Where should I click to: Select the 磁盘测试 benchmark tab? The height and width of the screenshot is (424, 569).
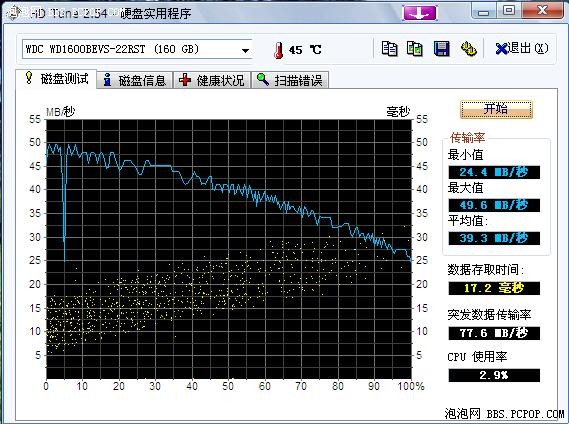56,79
